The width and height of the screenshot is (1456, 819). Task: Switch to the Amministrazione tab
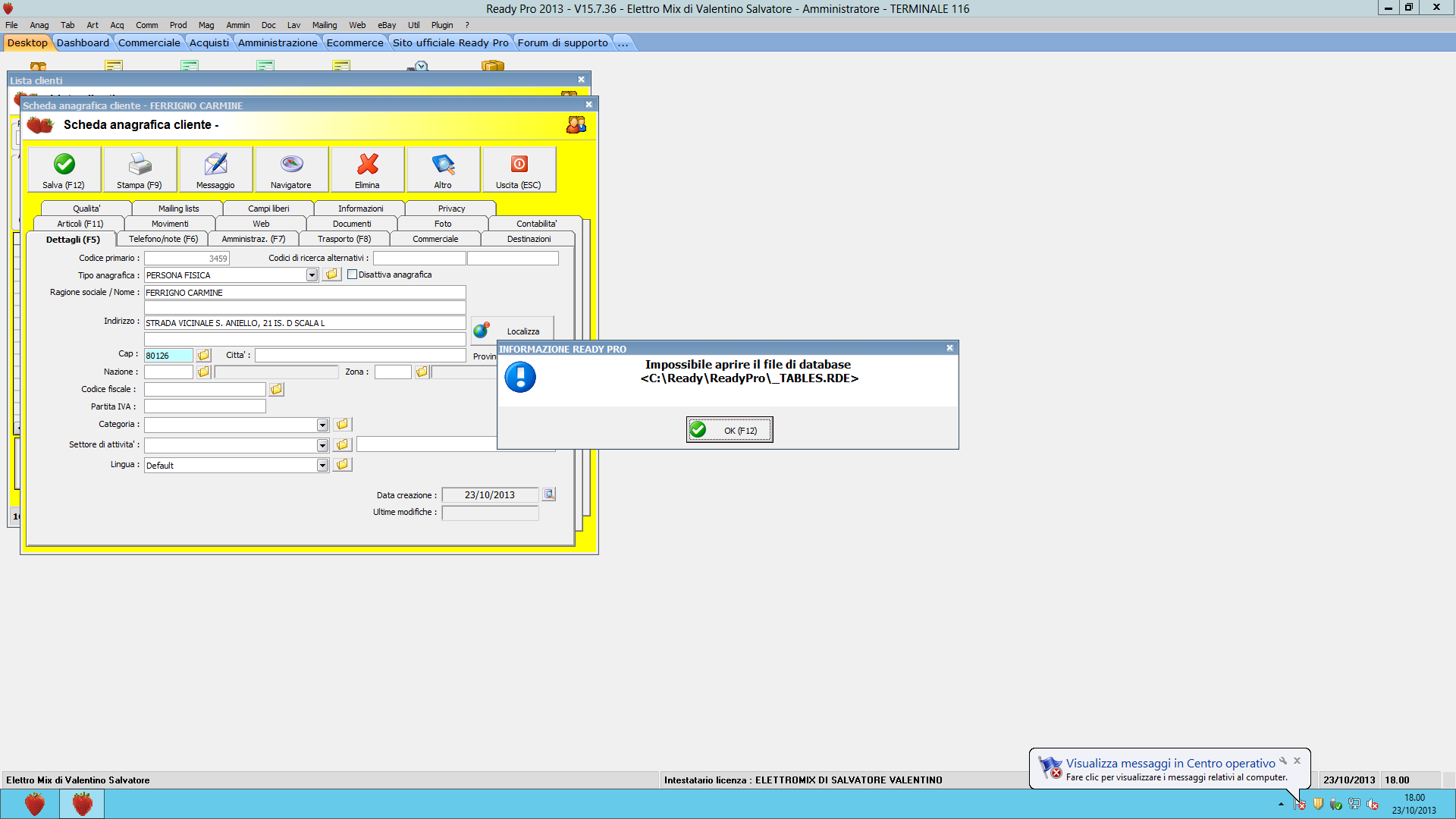tap(278, 42)
